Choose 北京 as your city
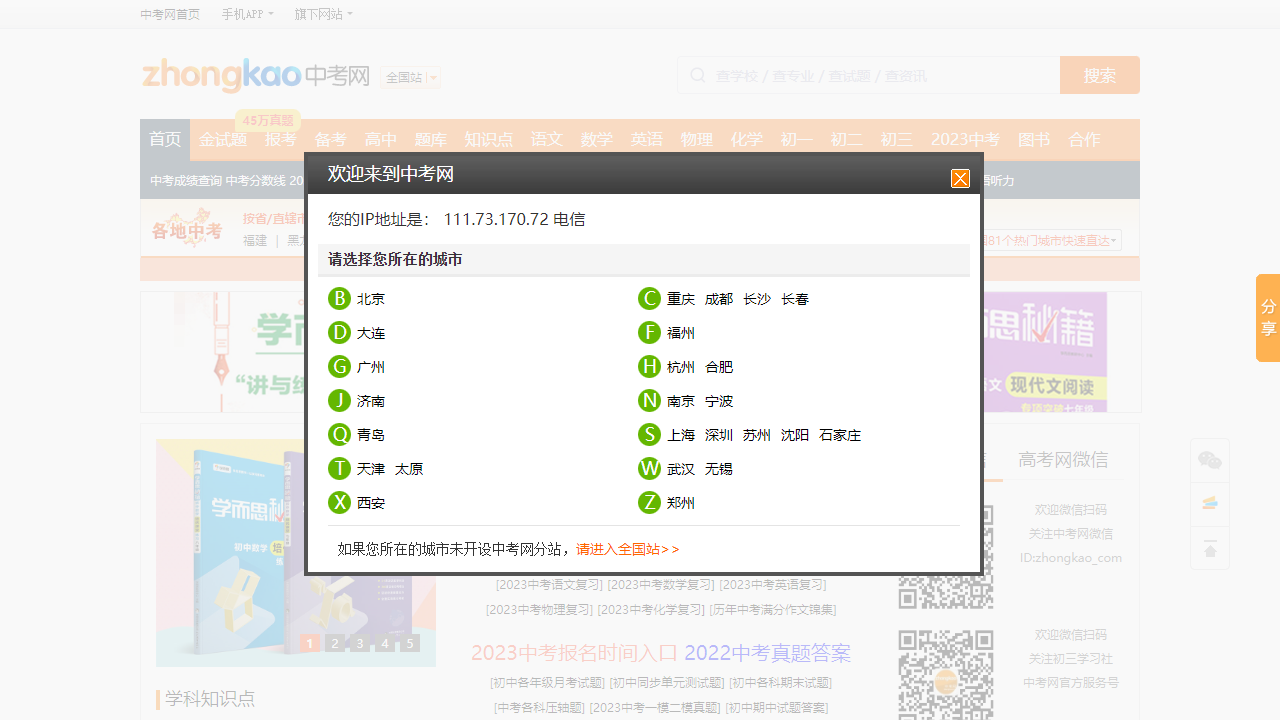This screenshot has height=720, width=1280. tap(371, 299)
